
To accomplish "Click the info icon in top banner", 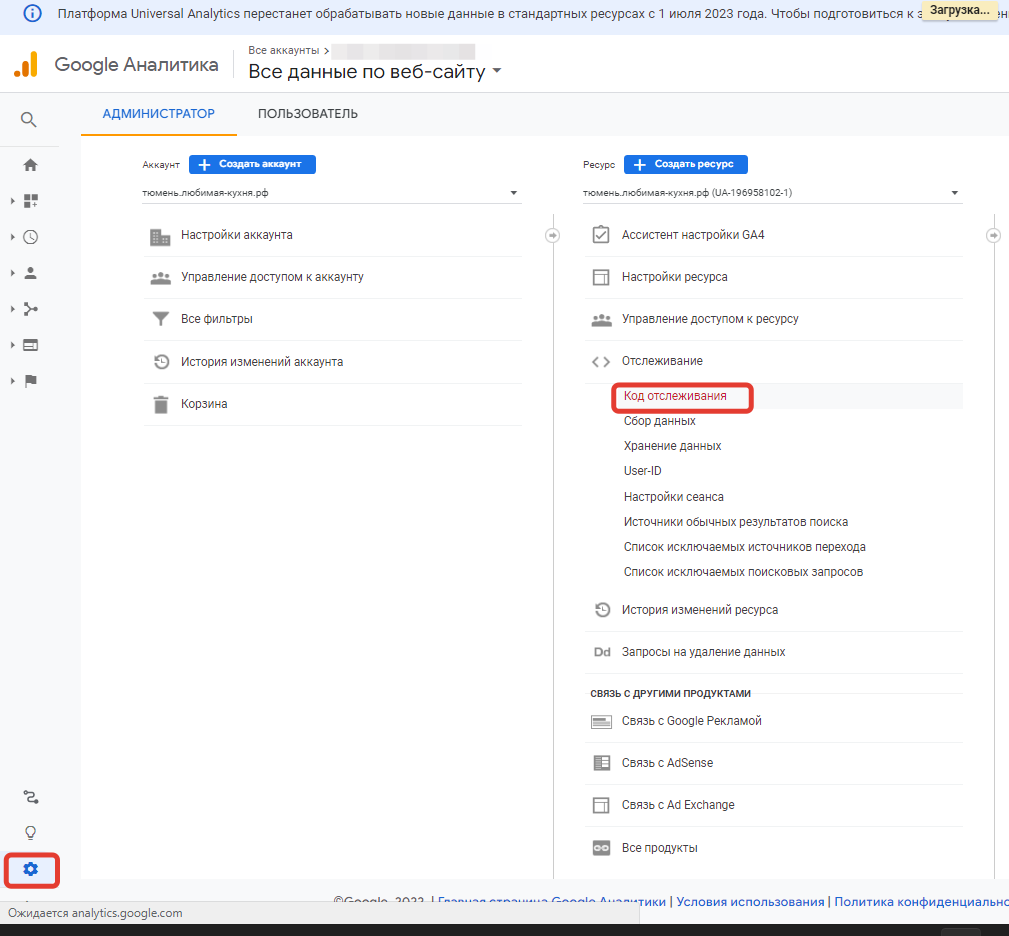I will [x=32, y=14].
